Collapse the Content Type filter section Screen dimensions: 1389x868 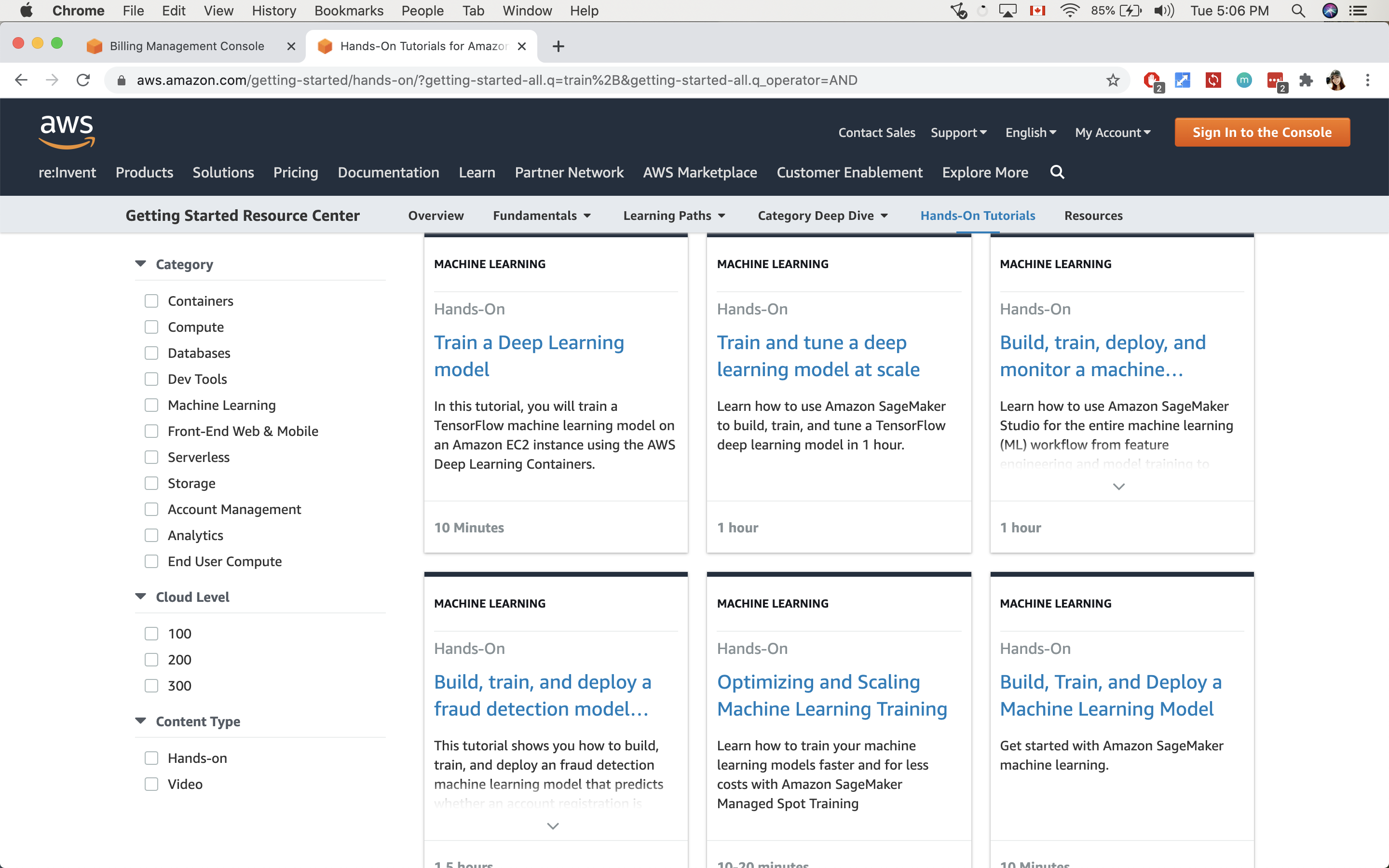click(x=141, y=721)
